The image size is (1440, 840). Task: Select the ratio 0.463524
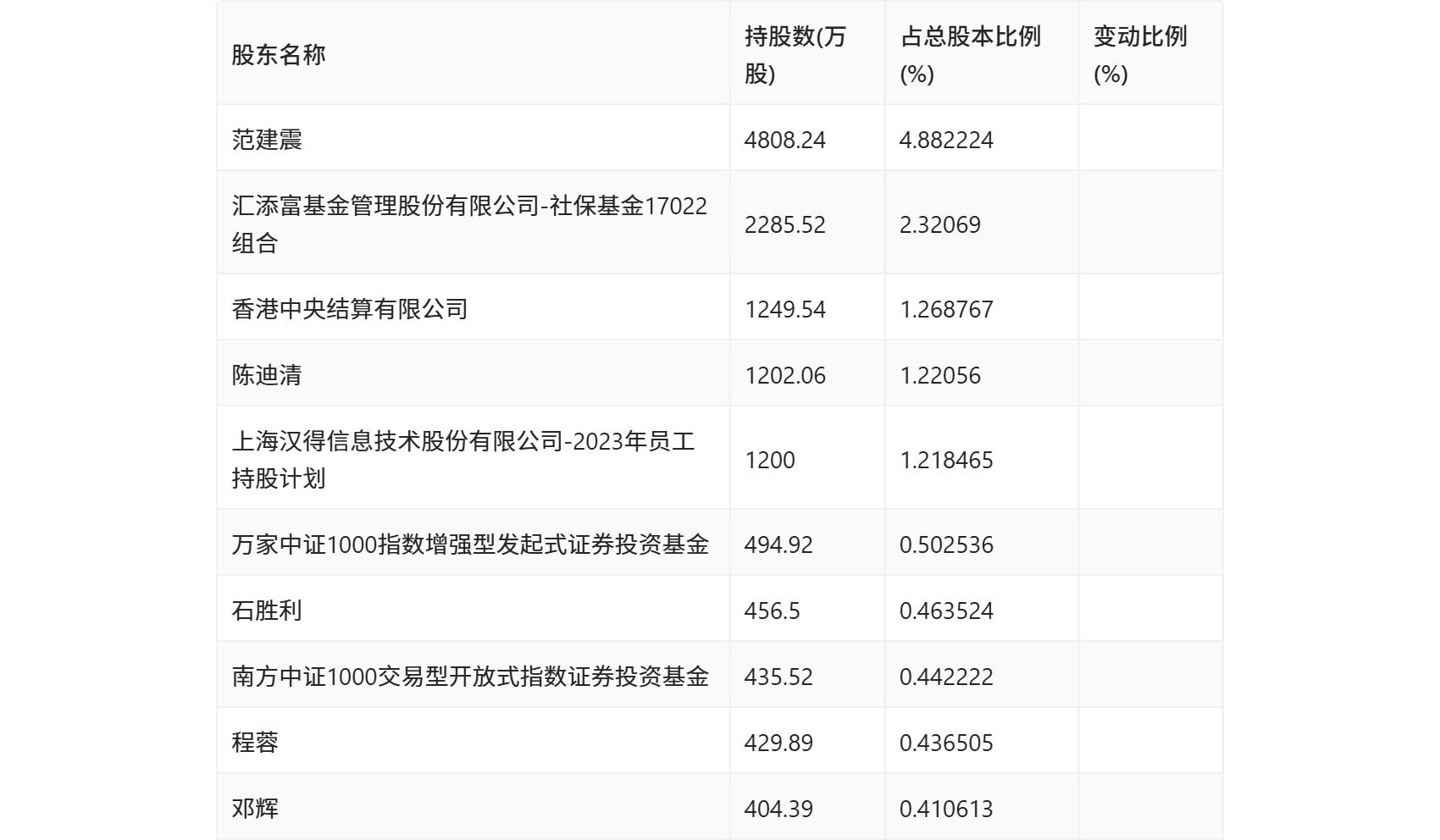tap(946, 611)
